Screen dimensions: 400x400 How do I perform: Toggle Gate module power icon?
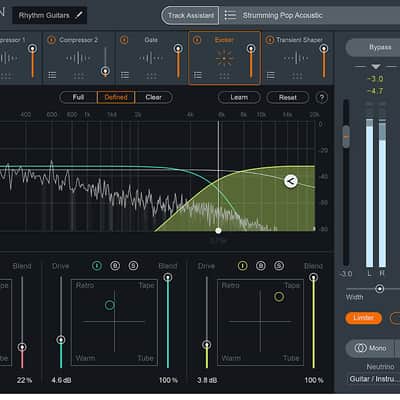[x=124, y=40]
